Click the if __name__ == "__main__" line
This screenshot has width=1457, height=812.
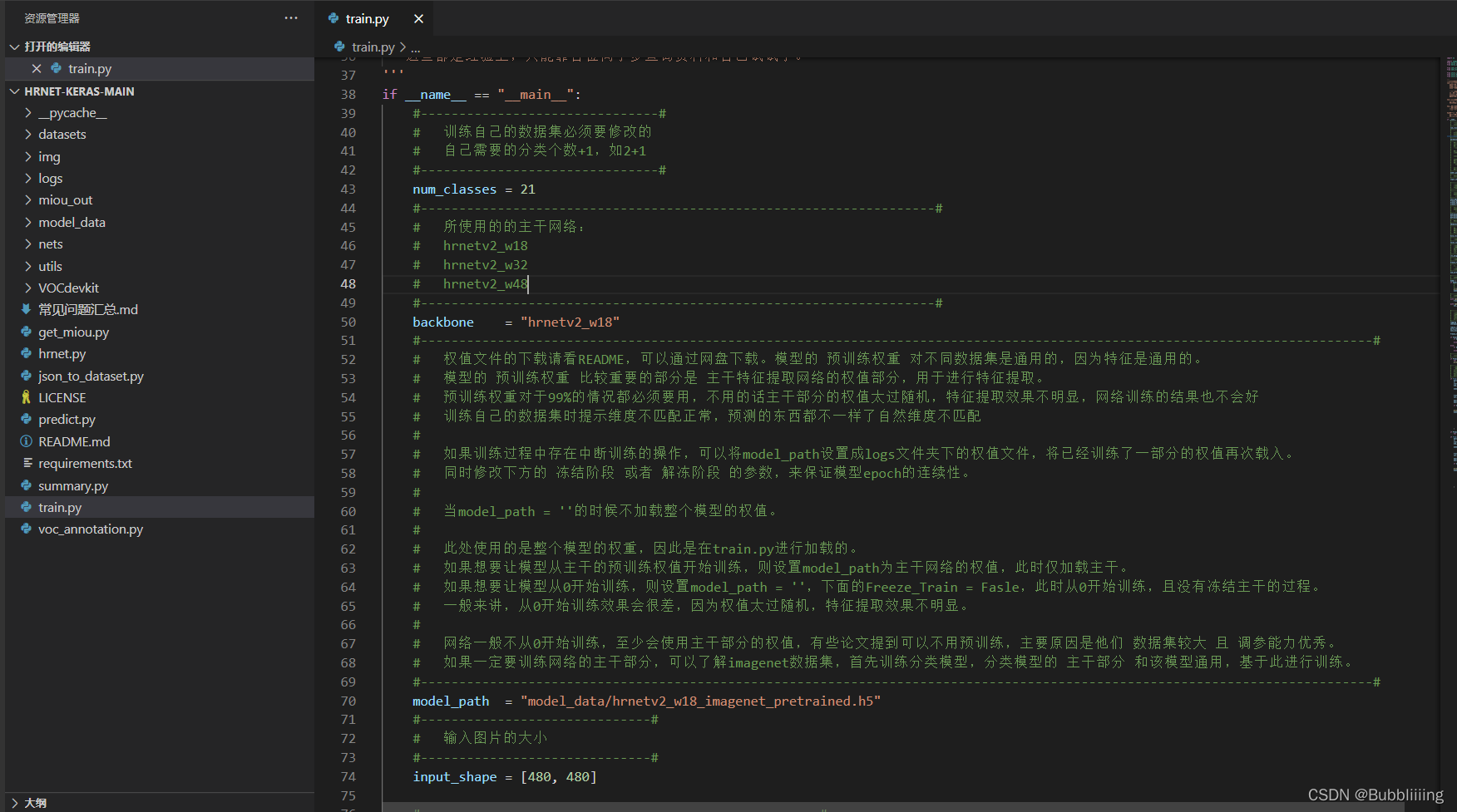tap(482, 95)
